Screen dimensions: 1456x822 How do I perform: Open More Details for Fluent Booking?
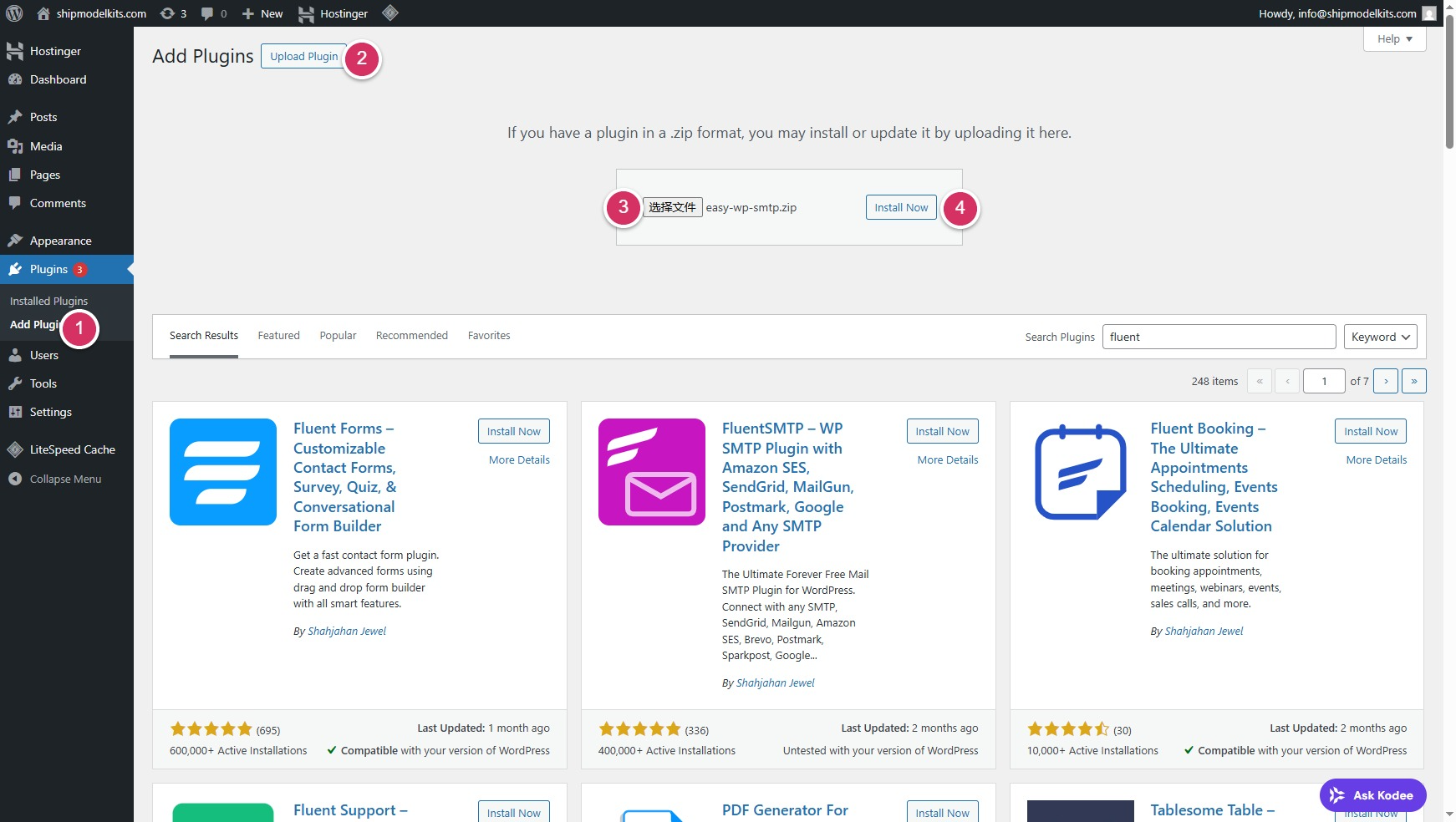[x=1376, y=459]
